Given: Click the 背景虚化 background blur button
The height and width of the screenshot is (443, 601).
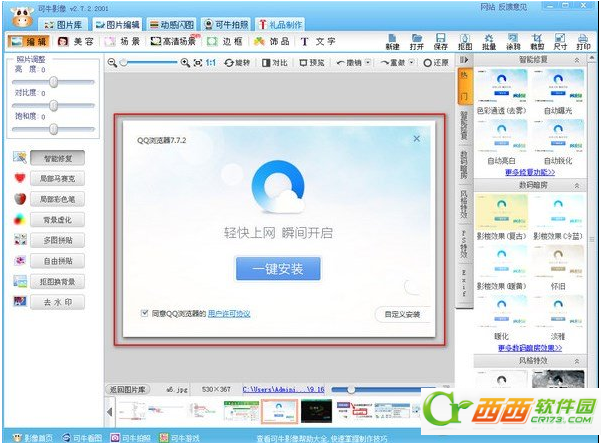Looking at the screenshot, I should pyautogui.click(x=57, y=220).
